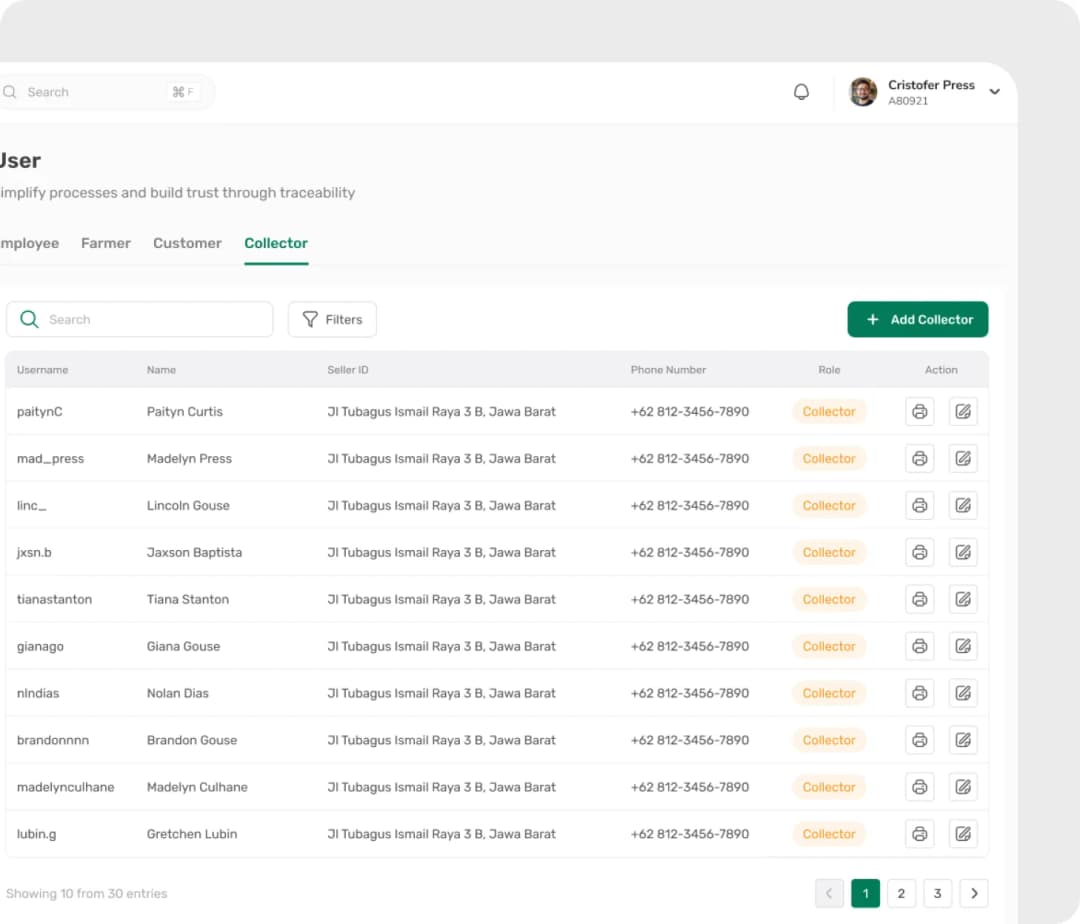The width and height of the screenshot is (1080, 924).
Task: Print Paityn Curtis's record
Action: pos(920,412)
